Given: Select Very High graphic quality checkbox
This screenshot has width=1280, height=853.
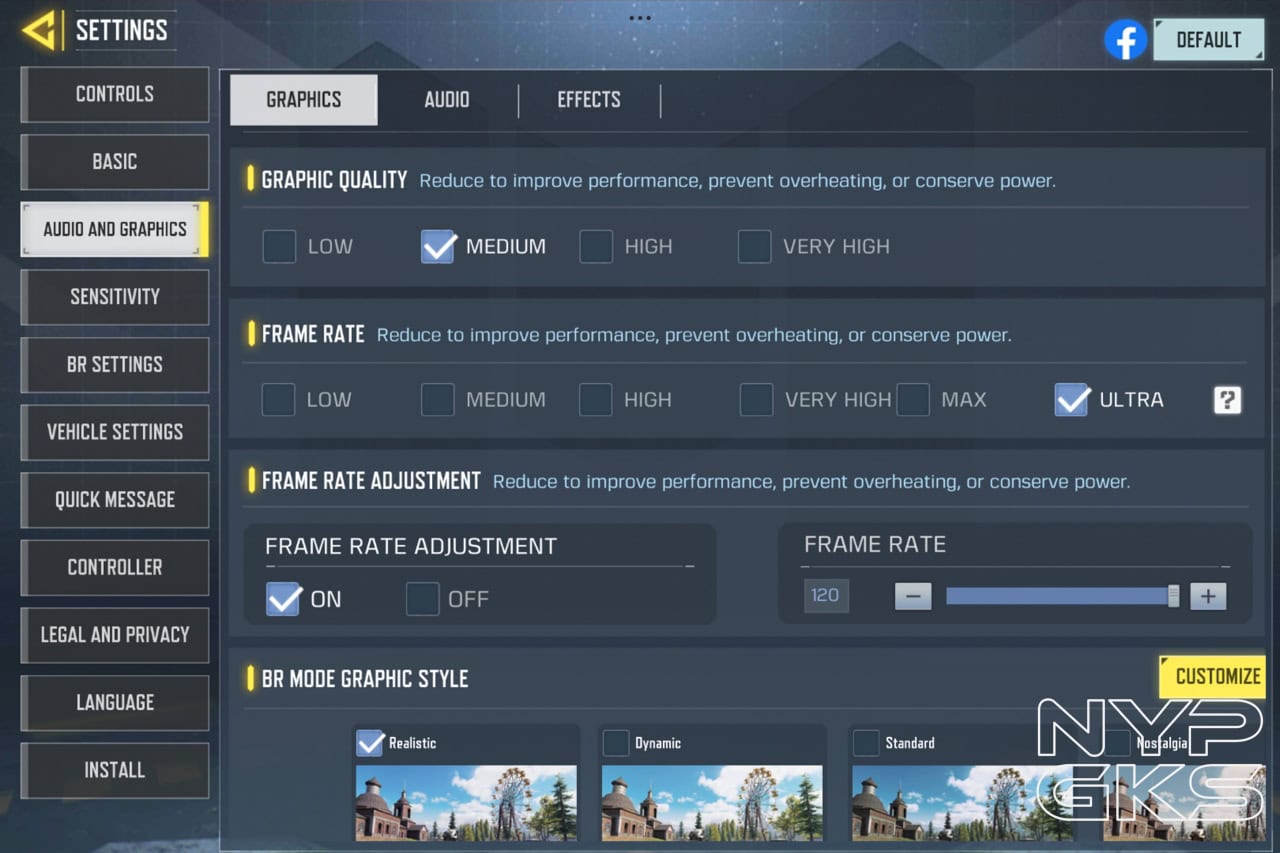Looking at the screenshot, I should click(754, 246).
